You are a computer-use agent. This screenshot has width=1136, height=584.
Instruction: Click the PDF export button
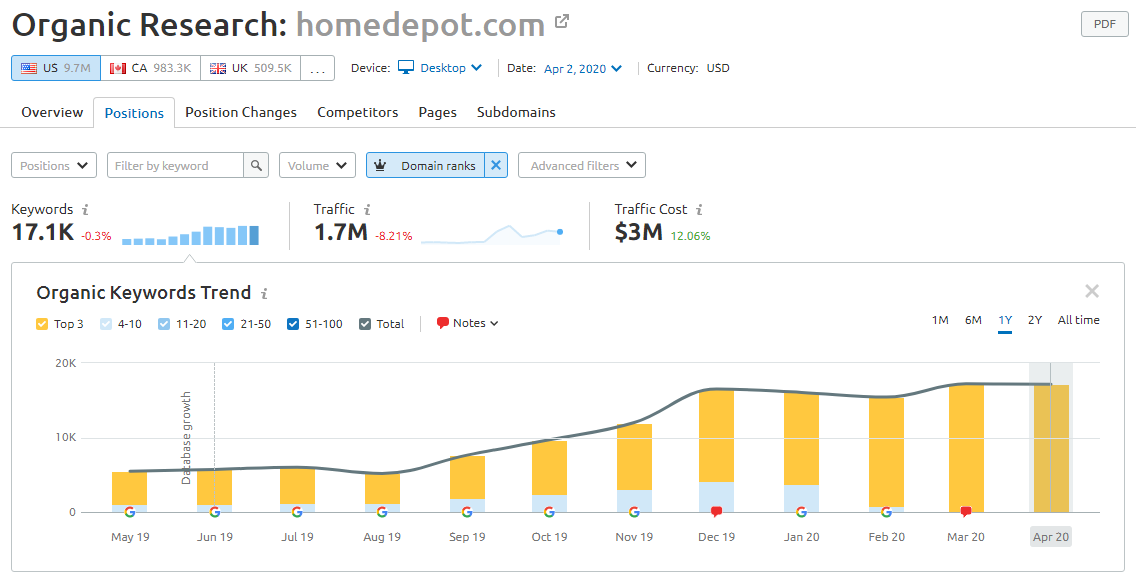pyautogui.click(x=1104, y=24)
